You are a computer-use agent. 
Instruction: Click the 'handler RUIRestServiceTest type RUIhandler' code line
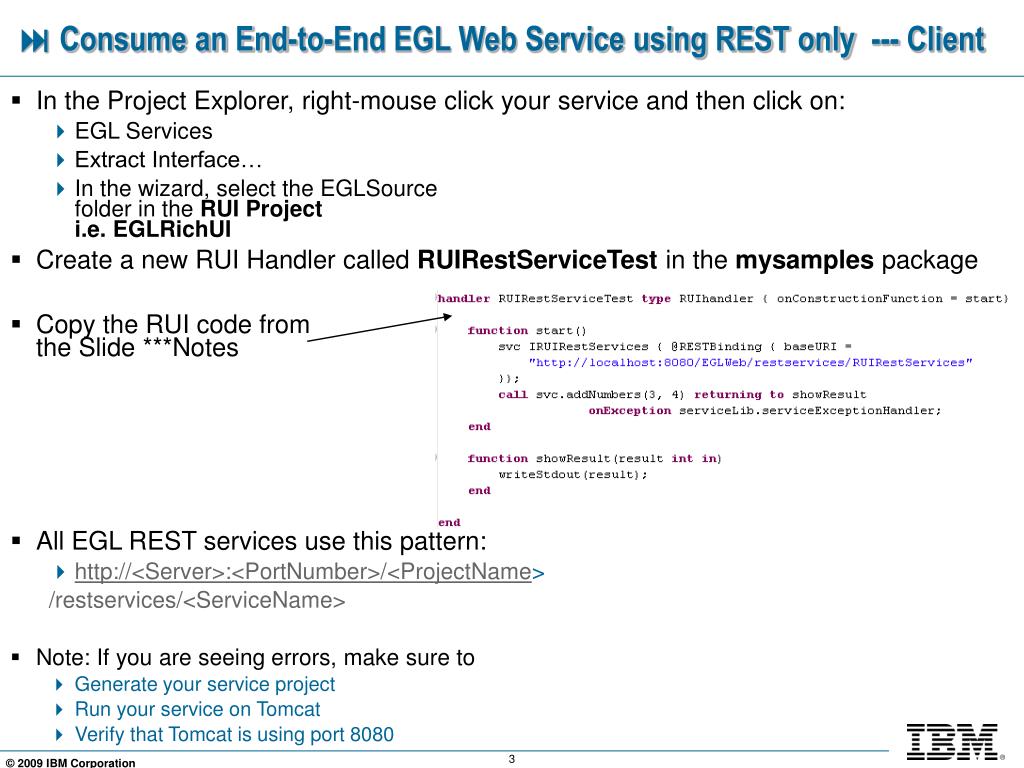[x=723, y=298]
